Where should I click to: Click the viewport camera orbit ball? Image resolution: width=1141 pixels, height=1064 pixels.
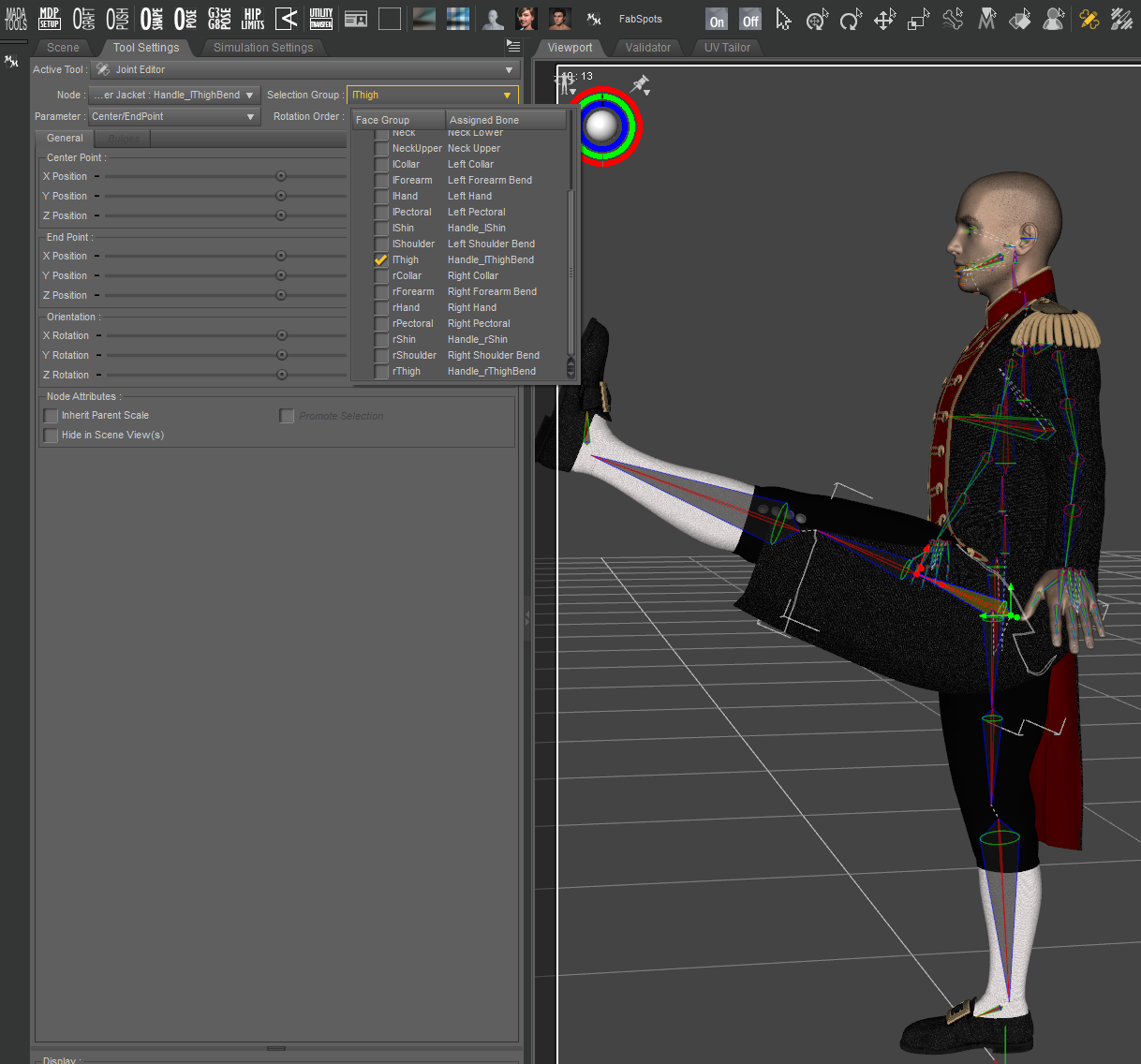(601, 125)
